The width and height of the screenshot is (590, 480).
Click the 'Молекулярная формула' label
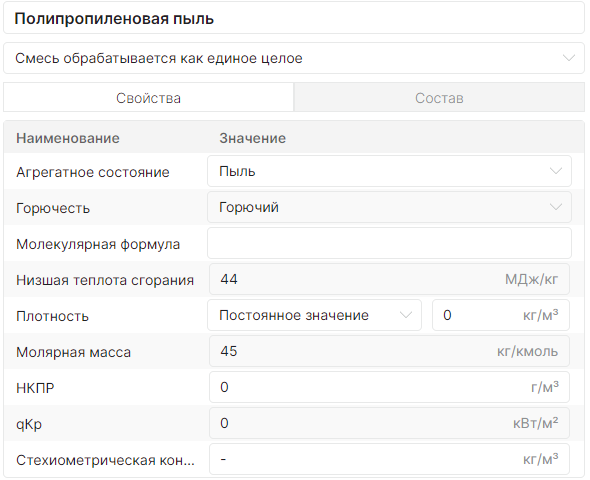(x=98, y=244)
